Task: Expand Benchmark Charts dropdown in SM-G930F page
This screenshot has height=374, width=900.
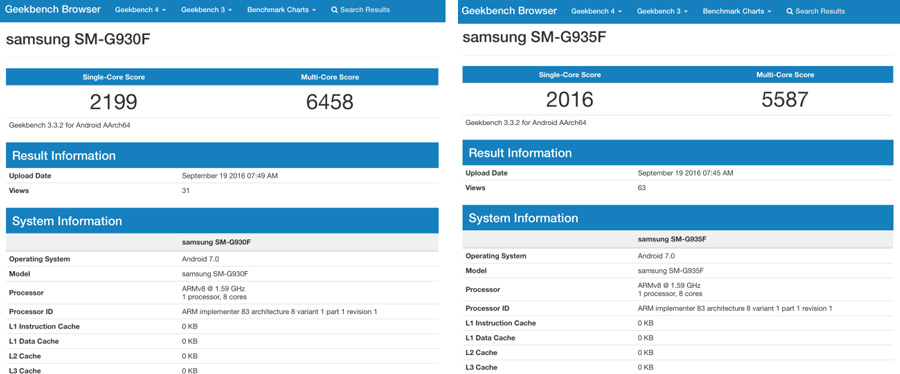Action: click(281, 10)
